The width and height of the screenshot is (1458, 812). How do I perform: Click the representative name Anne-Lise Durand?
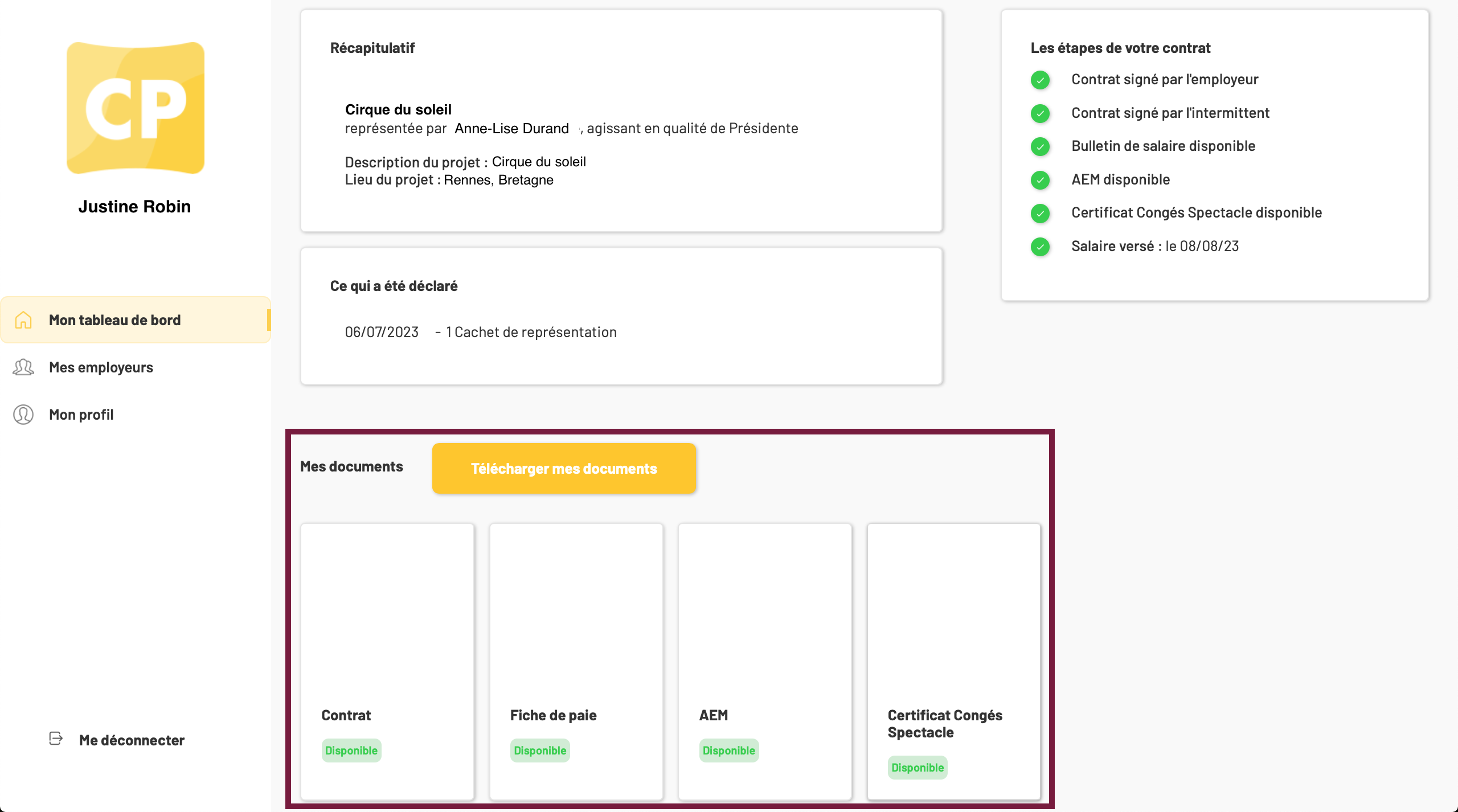point(511,128)
